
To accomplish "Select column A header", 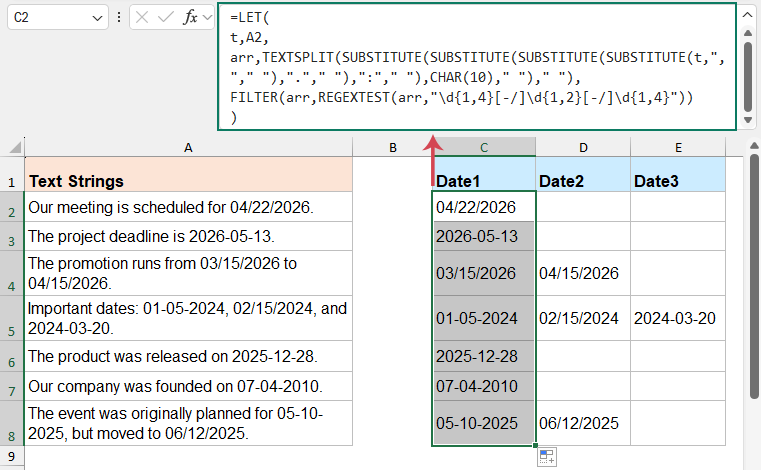I will [x=188, y=147].
